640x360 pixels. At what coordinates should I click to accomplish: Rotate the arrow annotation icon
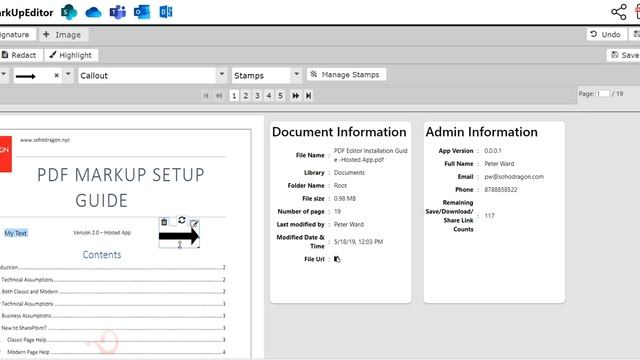[x=182, y=220]
